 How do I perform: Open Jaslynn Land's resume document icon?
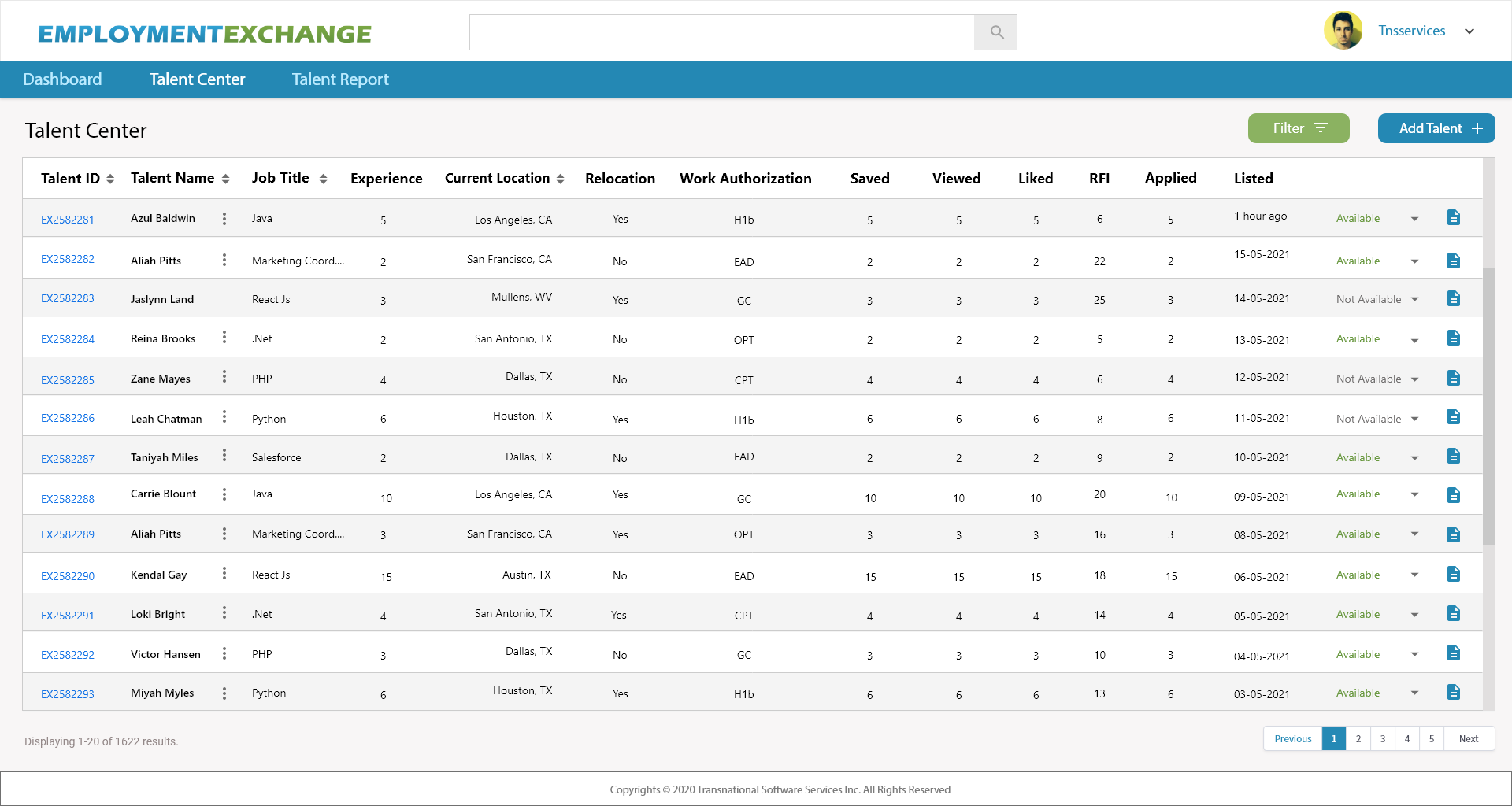pyautogui.click(x=1454, y=298)
